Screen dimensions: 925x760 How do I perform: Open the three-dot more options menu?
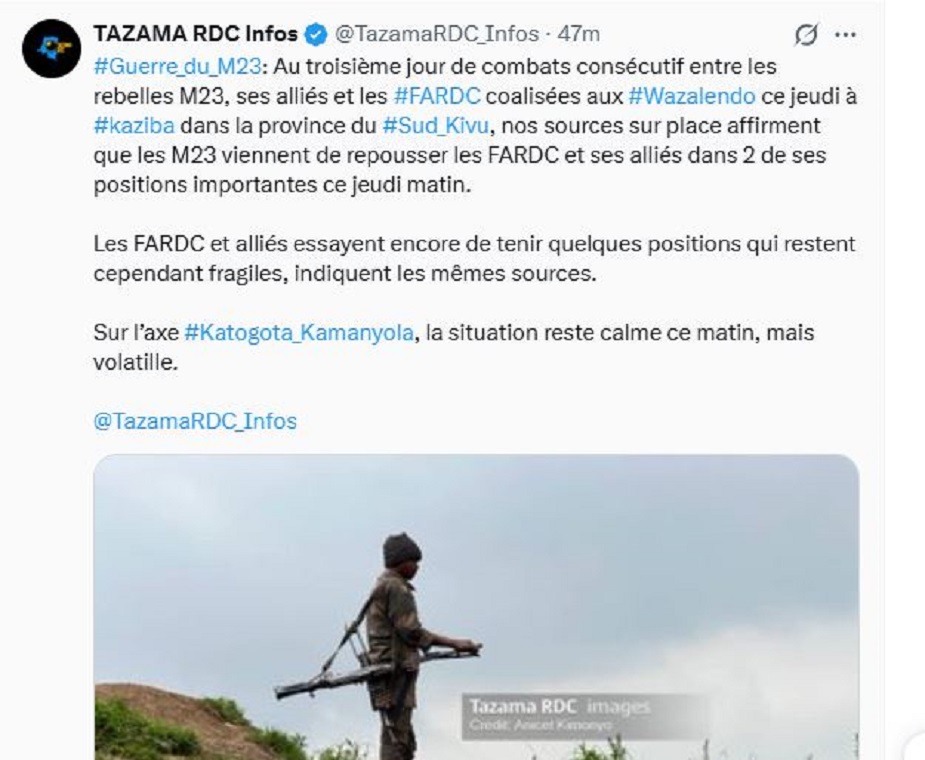pos(845,35)
